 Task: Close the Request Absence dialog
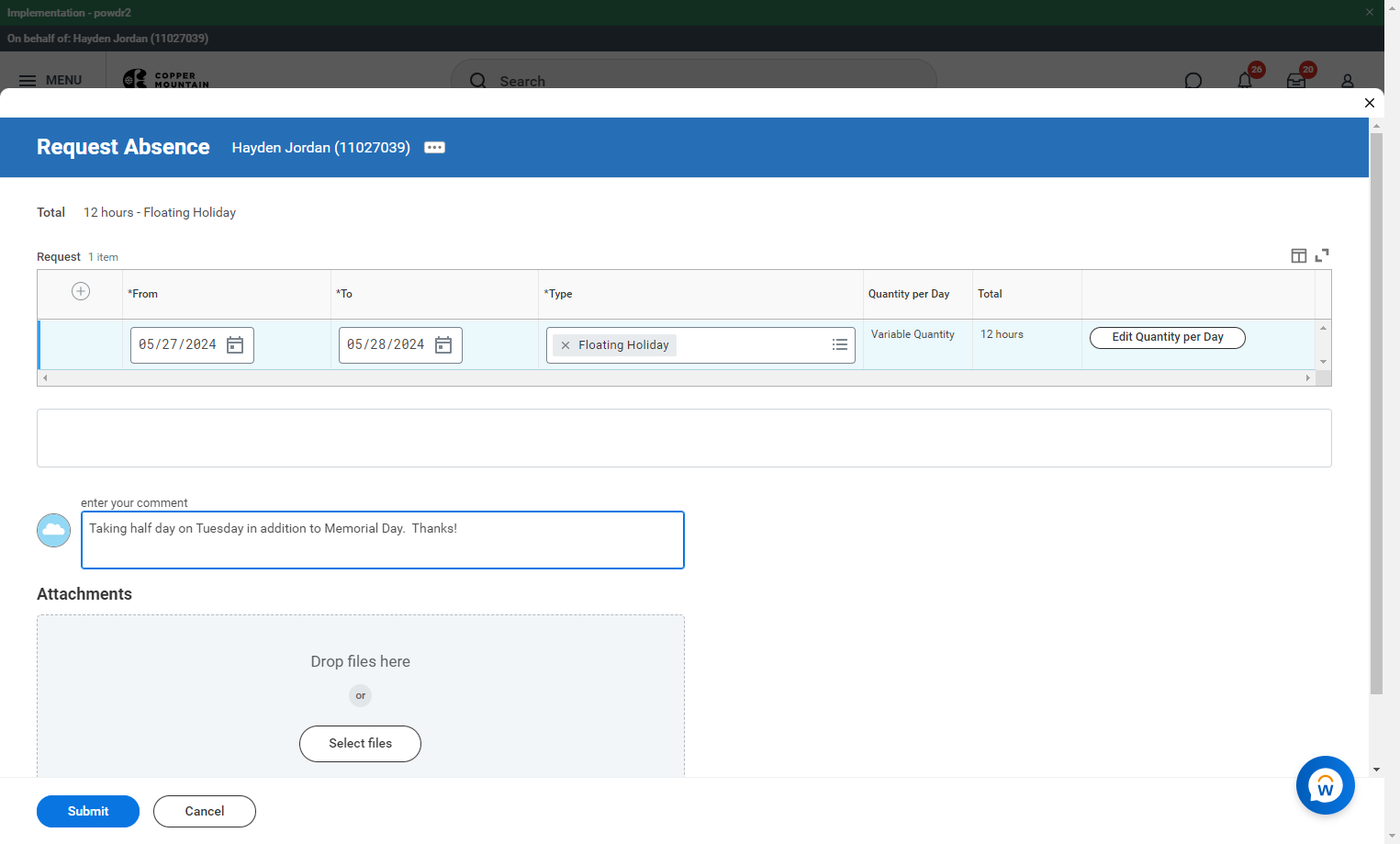point(1370,103)
